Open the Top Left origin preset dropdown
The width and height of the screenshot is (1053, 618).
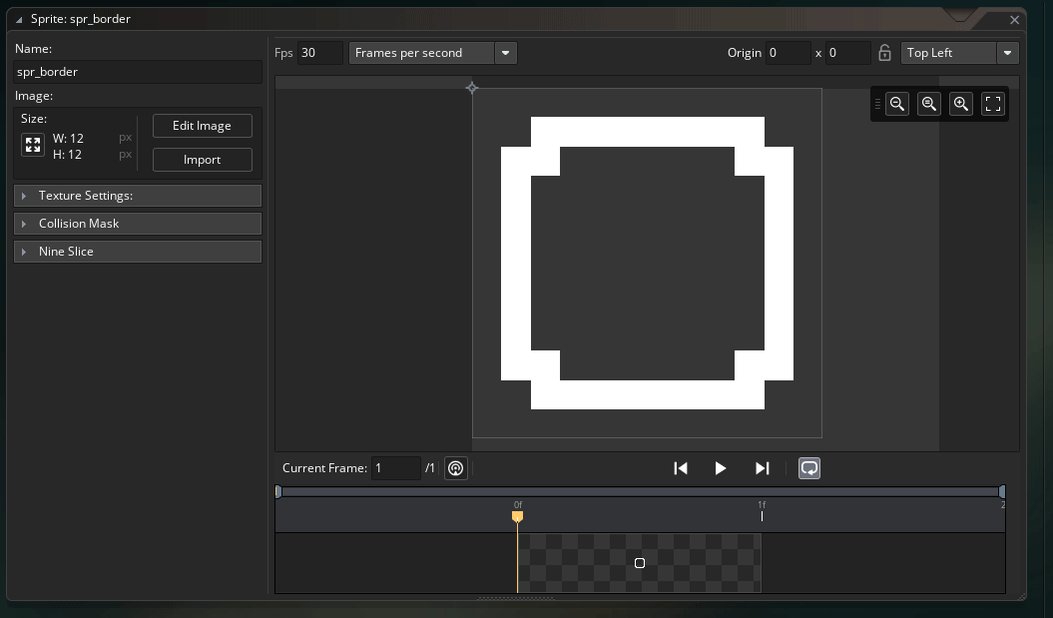coord(960,53)
